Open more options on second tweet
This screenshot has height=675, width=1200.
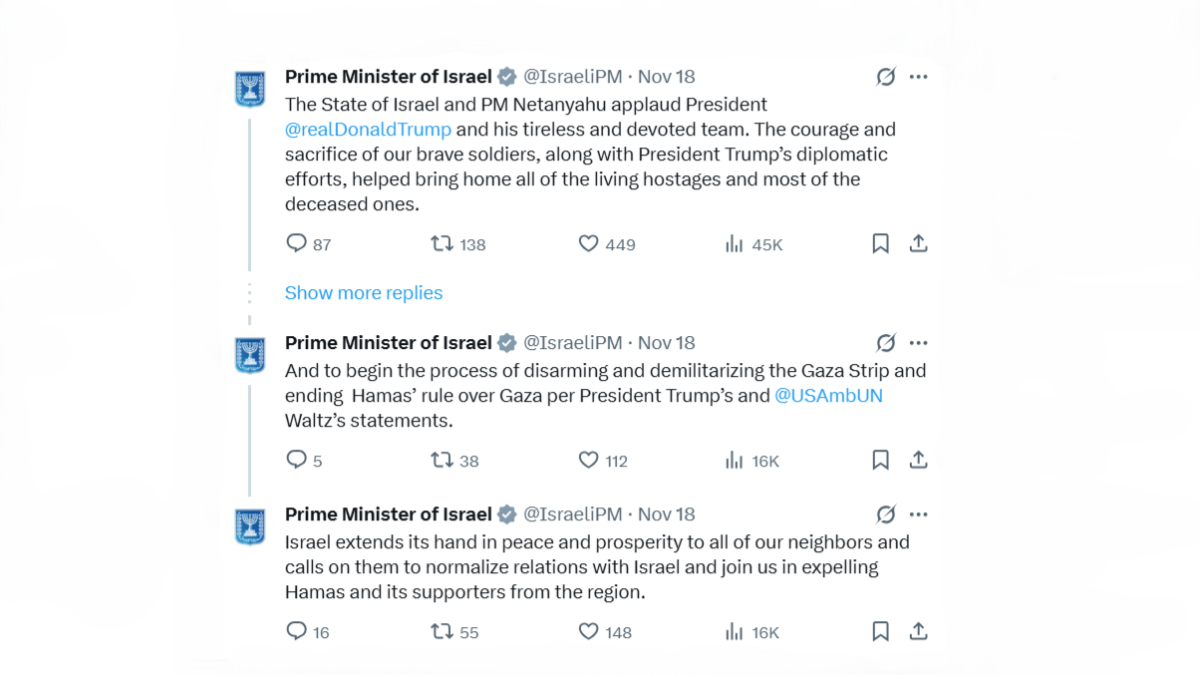pos(918,343)
